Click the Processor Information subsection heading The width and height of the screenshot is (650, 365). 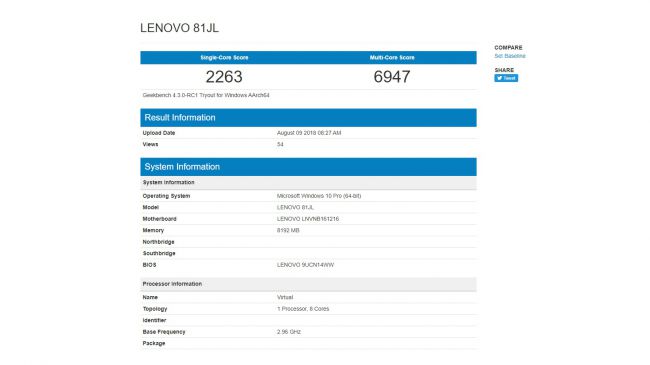pos(172,284)
